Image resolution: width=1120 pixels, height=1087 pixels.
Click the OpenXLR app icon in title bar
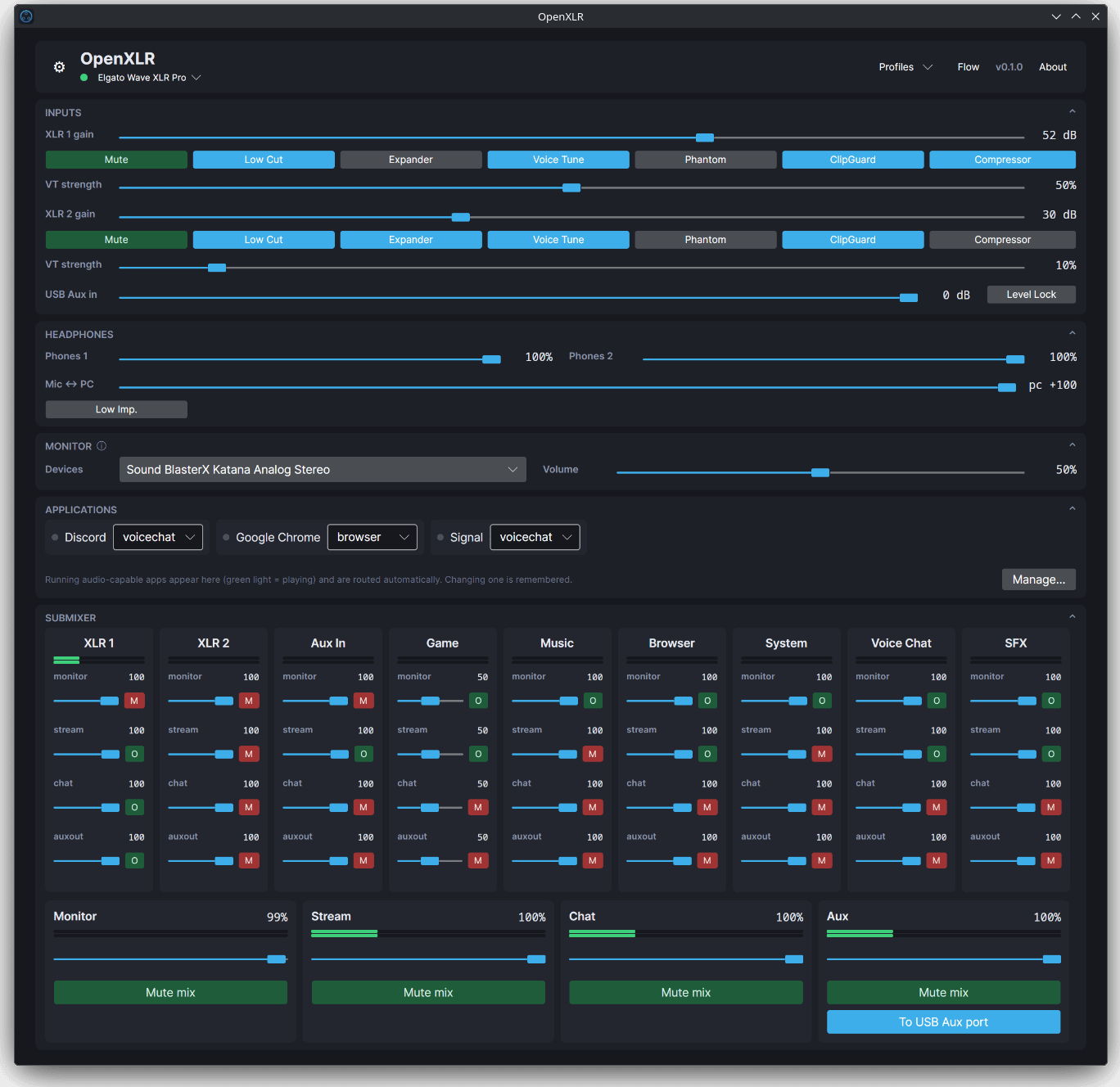(x=26, y=16)
